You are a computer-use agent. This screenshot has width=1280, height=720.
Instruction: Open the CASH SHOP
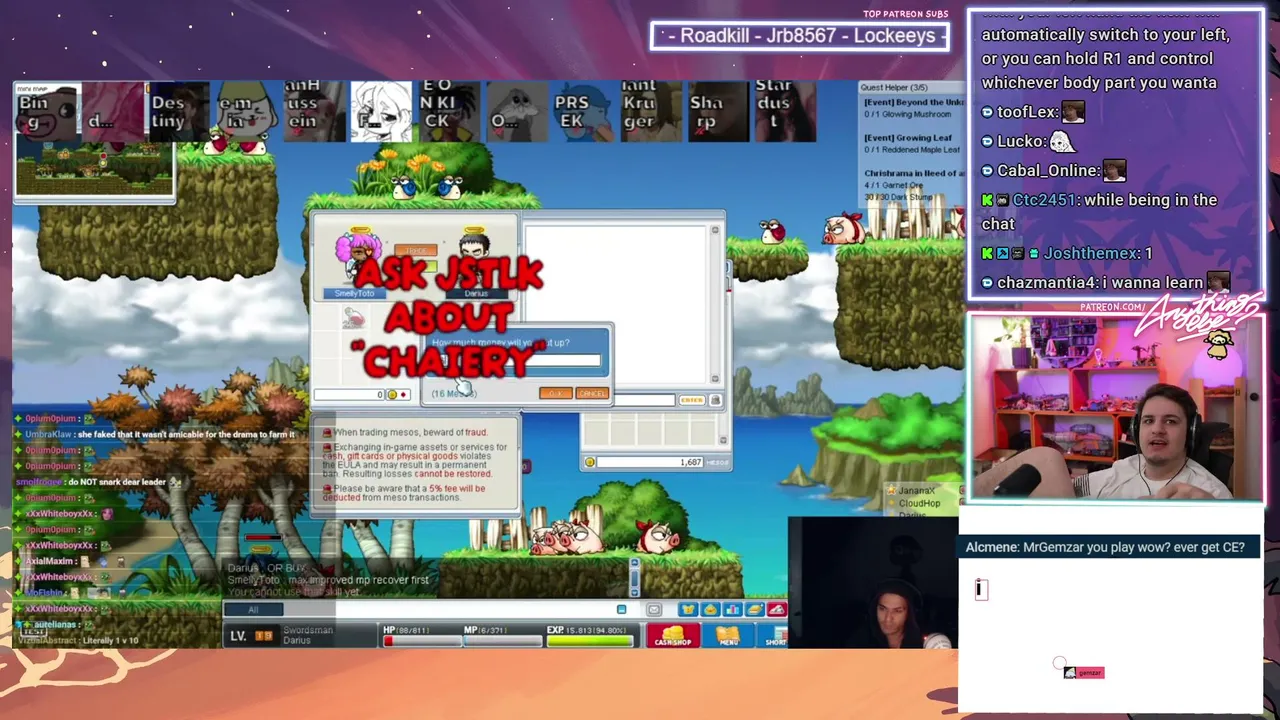coord(673,636)
